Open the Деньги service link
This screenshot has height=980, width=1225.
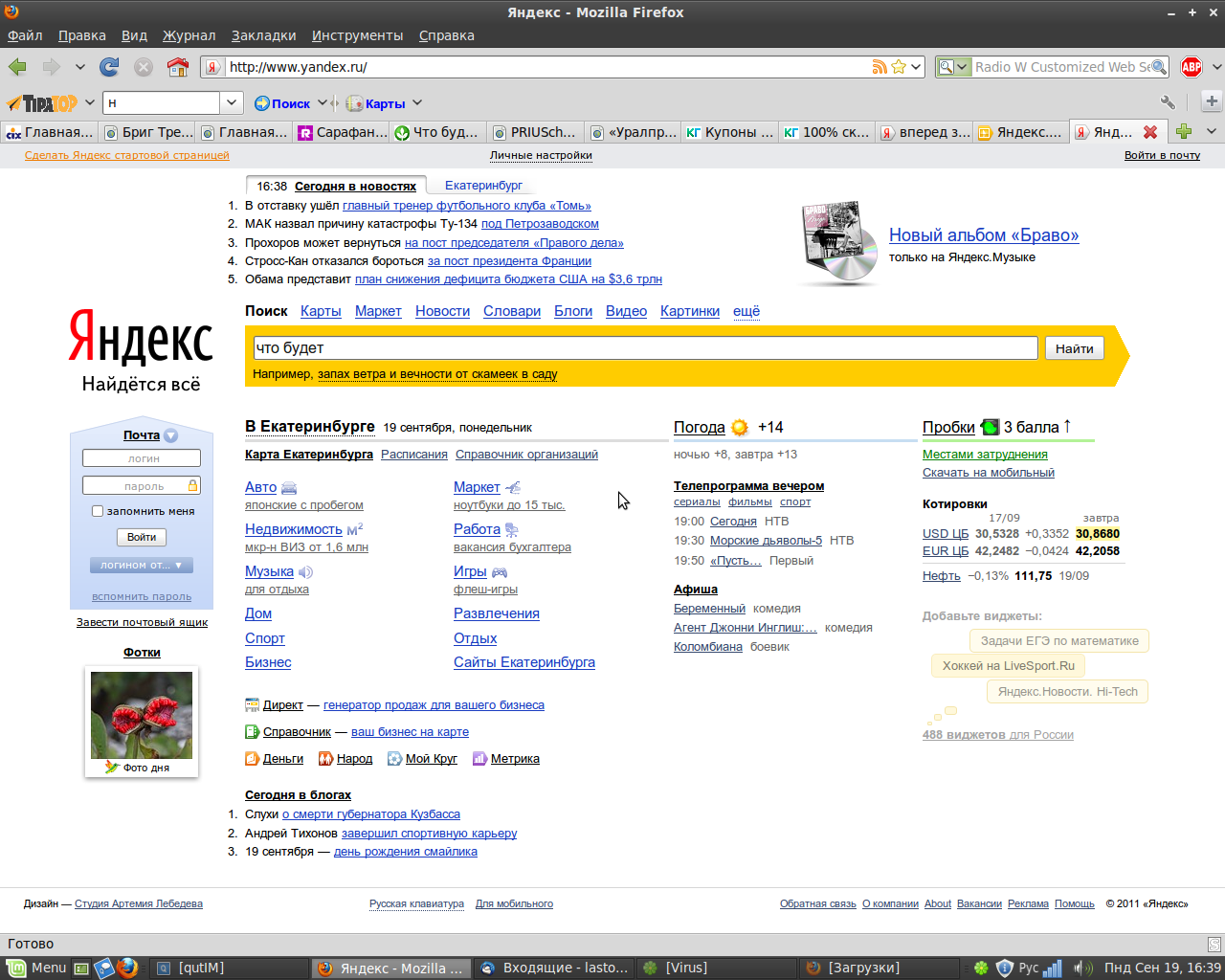click(x=283, y=759)
